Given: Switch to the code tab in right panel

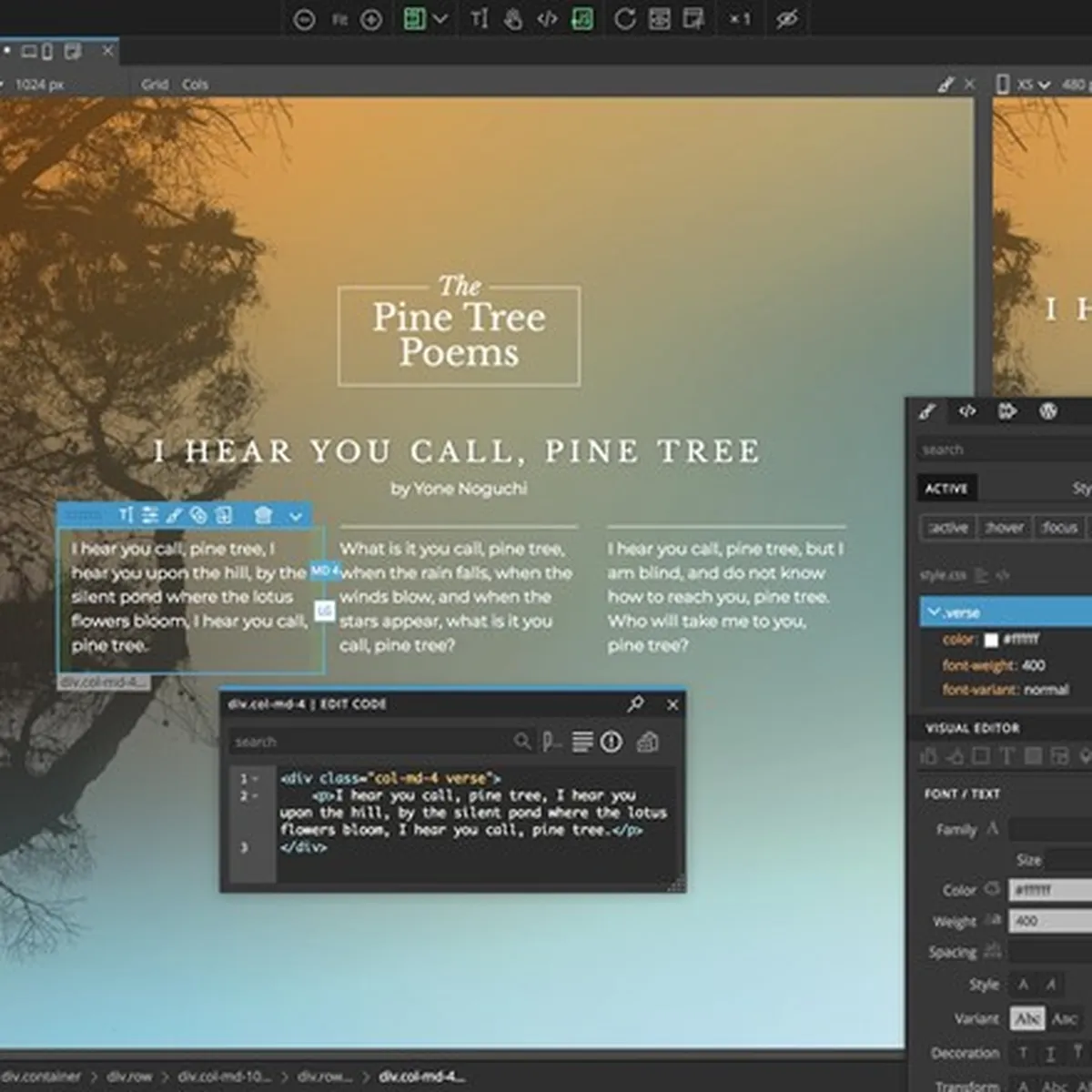Looking at the screenshot, I should 967,411.
